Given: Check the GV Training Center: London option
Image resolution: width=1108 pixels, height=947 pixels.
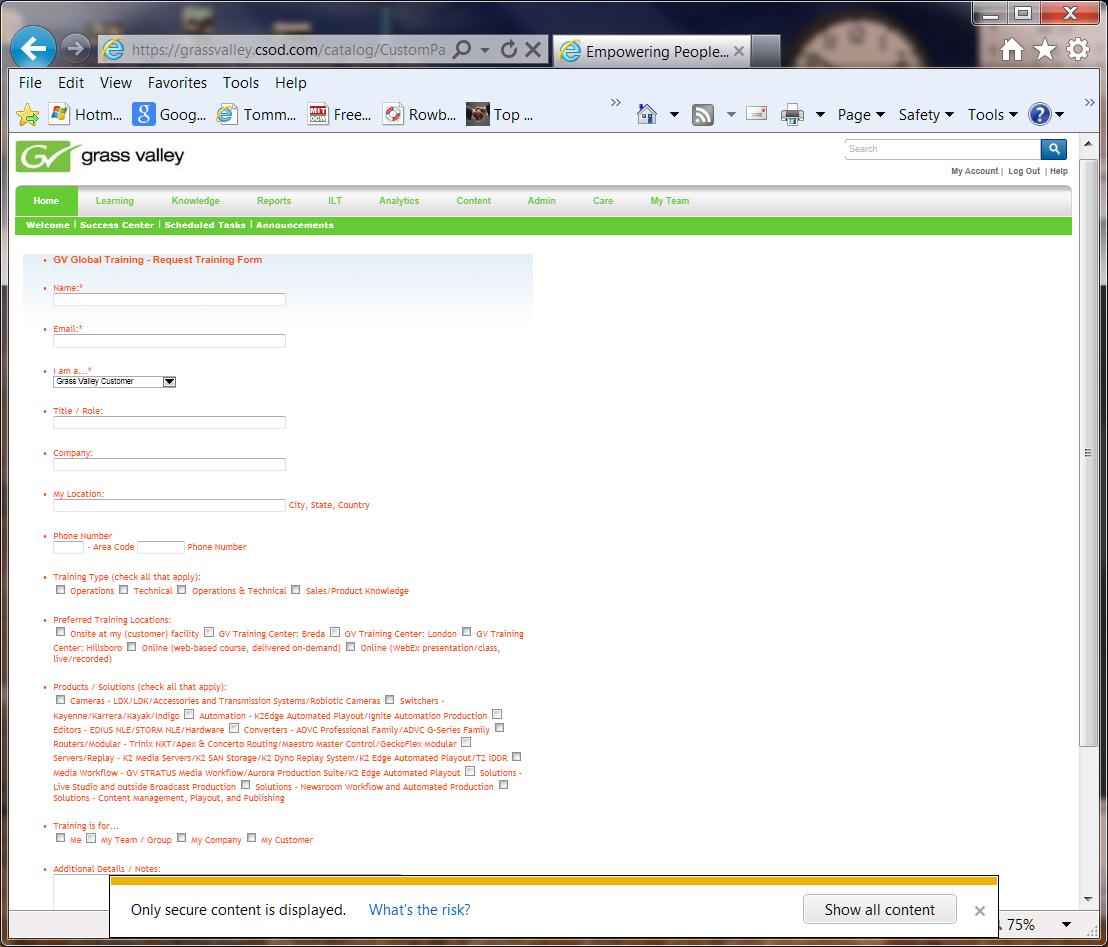Looking at the screenshot, I should pos(334,632).
